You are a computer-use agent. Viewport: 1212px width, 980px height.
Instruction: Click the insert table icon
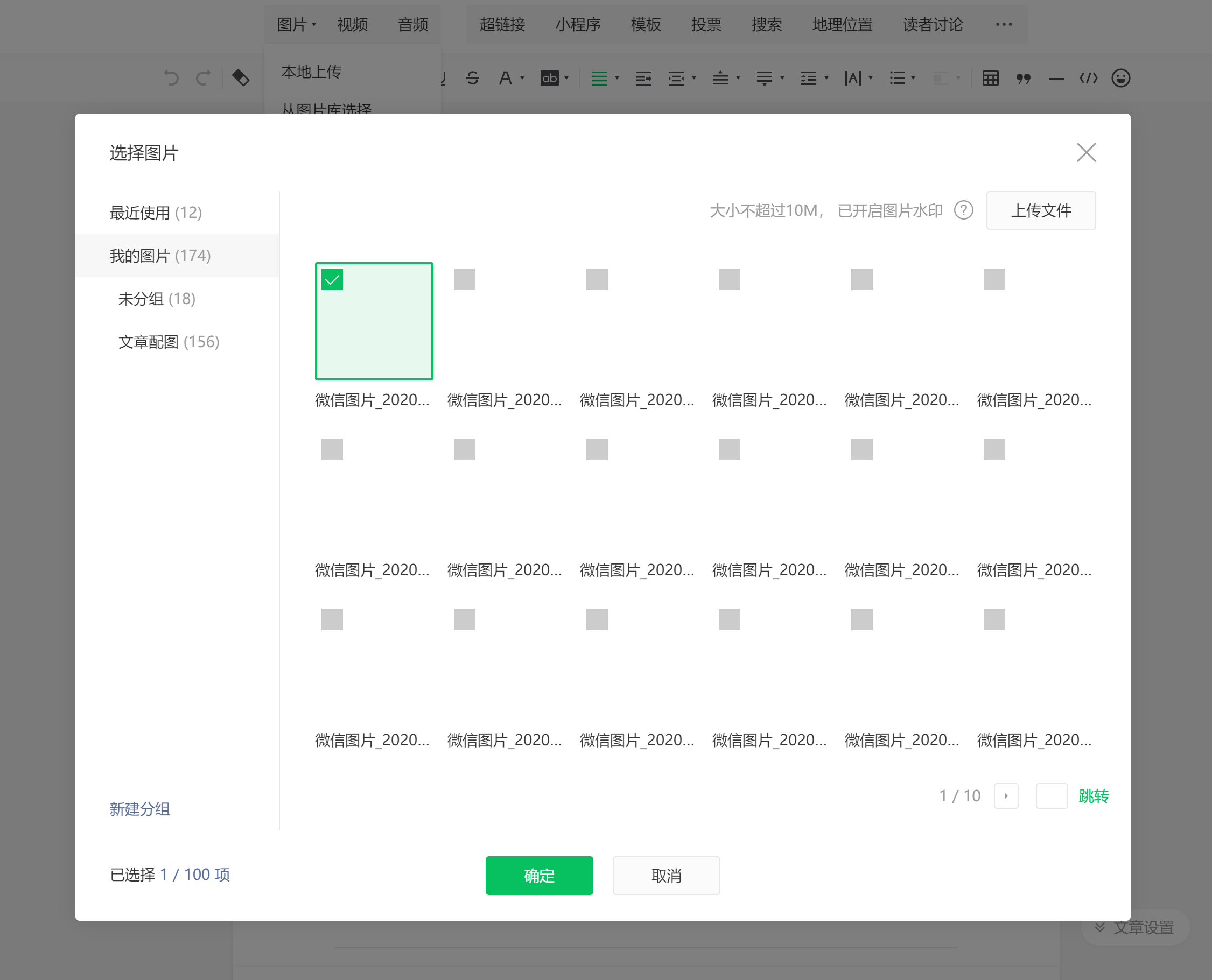click(990, 78)
